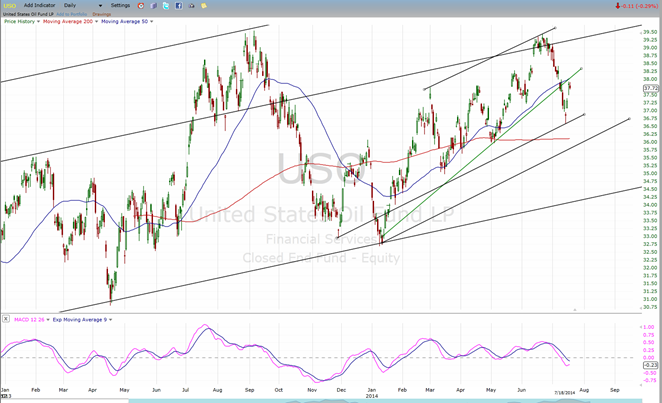Share chart on Twitter
Image resolution: width=662 pixels, height=403 pixels.
[x=166, y=6]
